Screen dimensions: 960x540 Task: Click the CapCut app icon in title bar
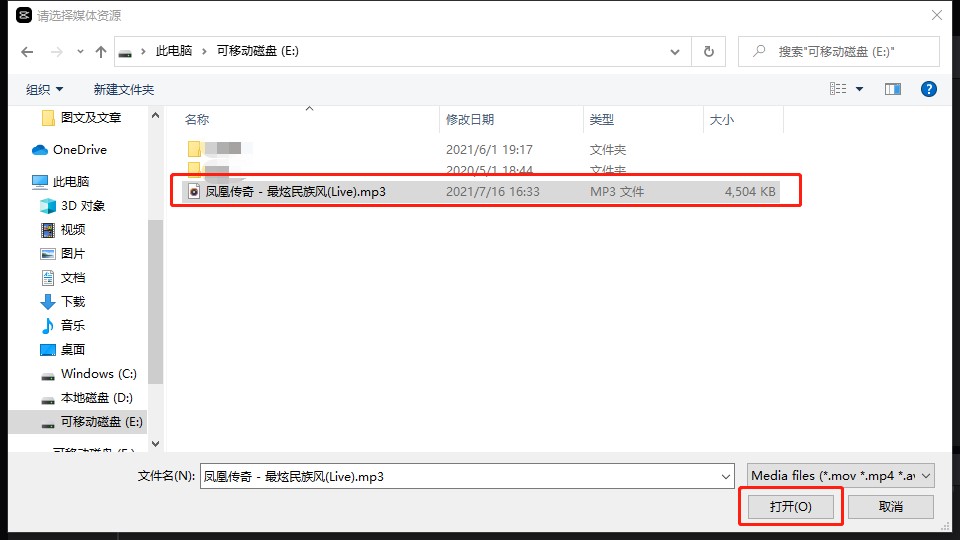24,15
